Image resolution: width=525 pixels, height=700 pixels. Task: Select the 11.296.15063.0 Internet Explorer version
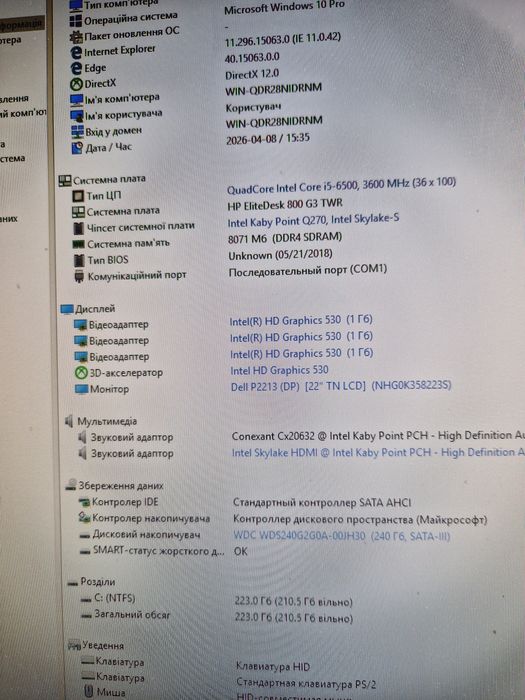coord(283,39)
